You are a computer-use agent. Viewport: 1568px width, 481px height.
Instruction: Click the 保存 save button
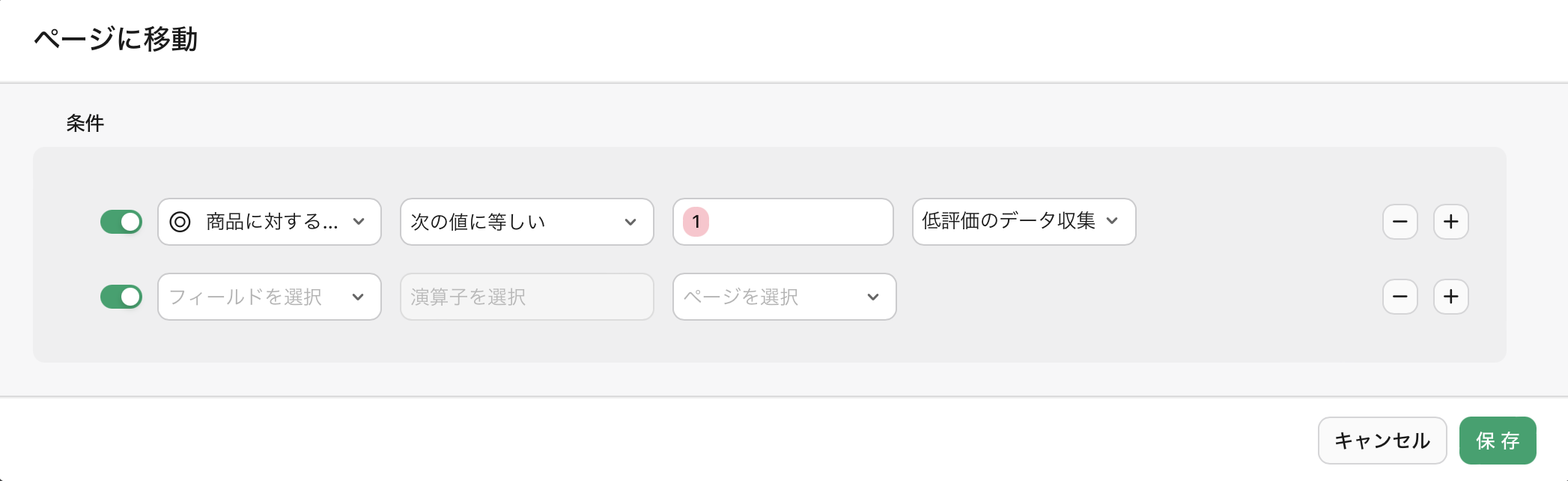[1497, 441]
